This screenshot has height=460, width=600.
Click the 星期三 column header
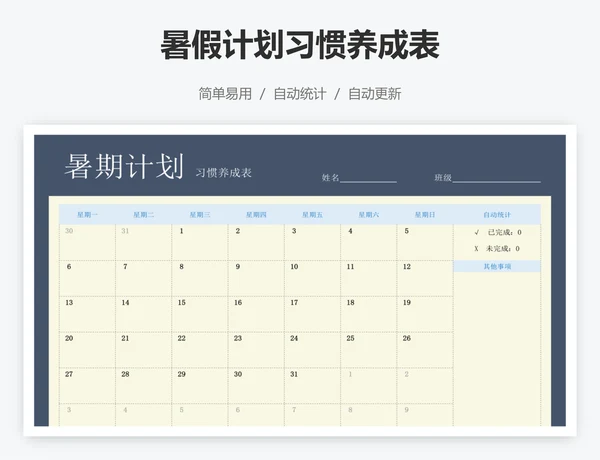click(200, 215)
